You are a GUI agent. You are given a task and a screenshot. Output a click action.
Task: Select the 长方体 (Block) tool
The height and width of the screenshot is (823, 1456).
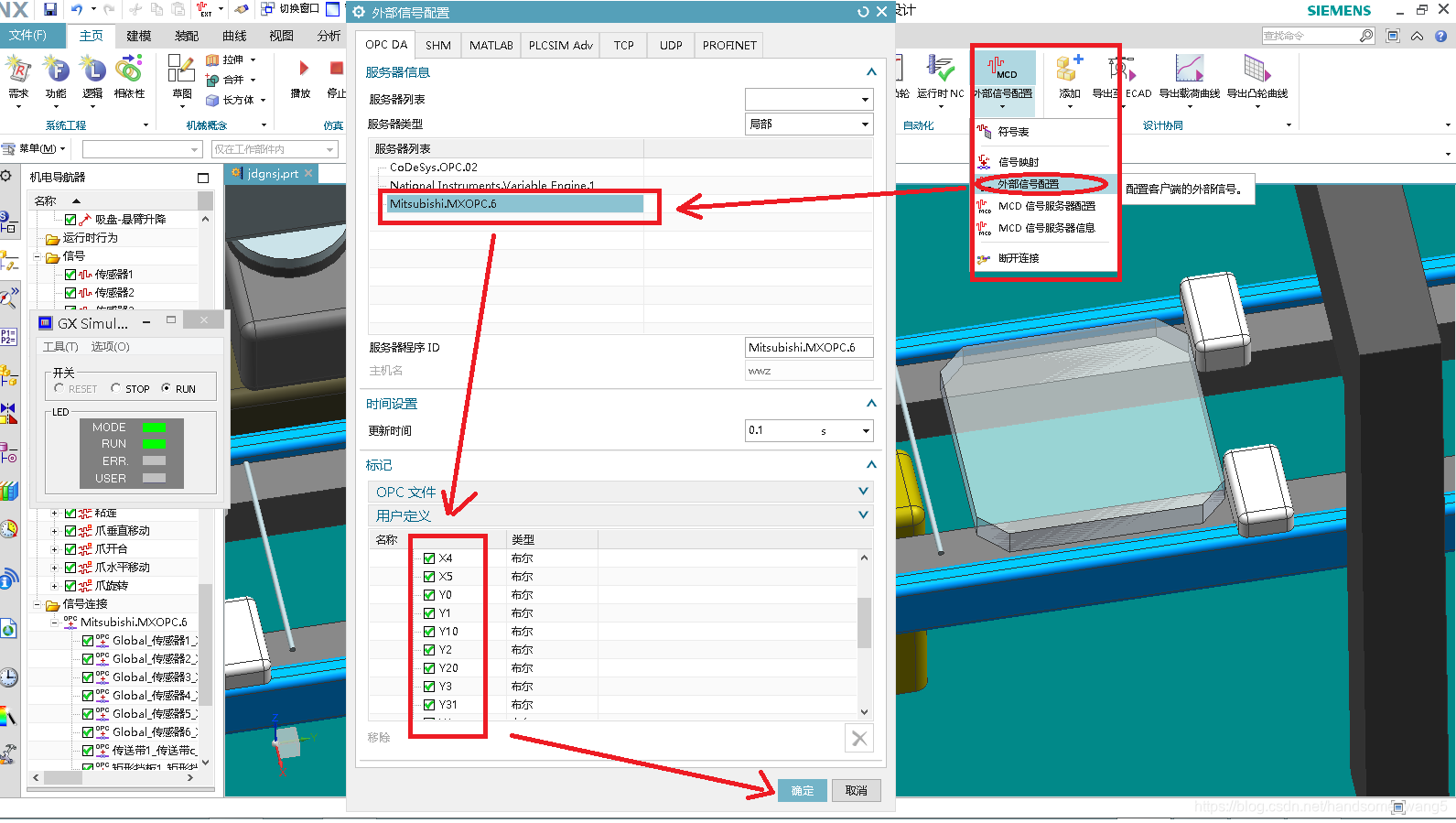coord(231,100)
